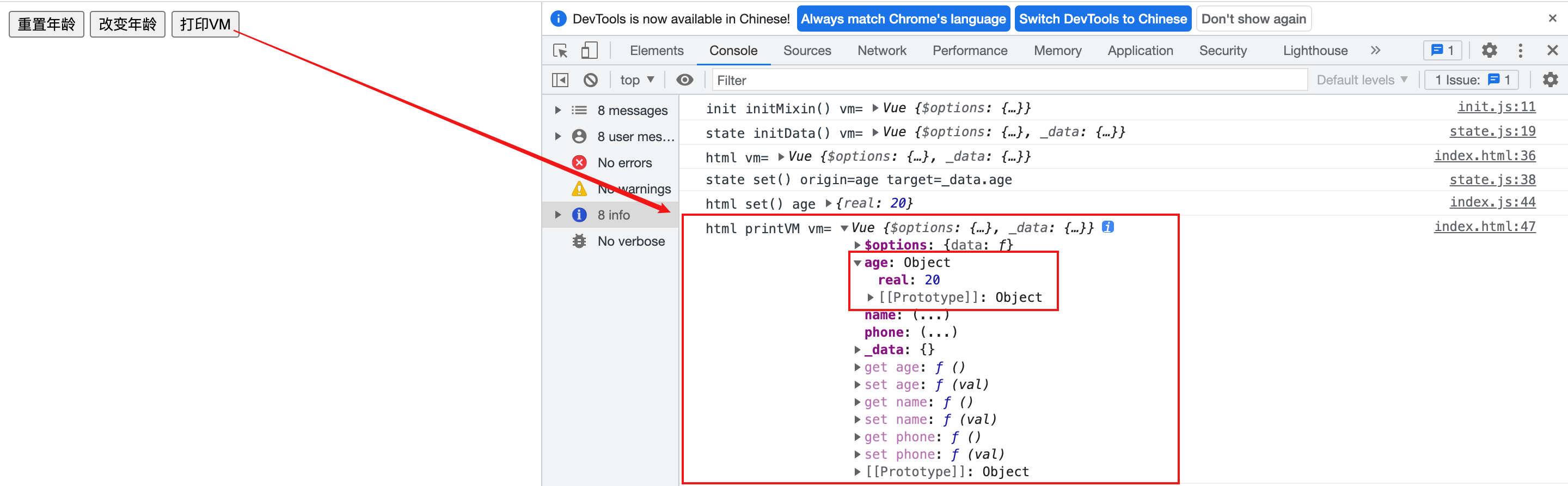Click Don't show again button

coord(1254,19)
